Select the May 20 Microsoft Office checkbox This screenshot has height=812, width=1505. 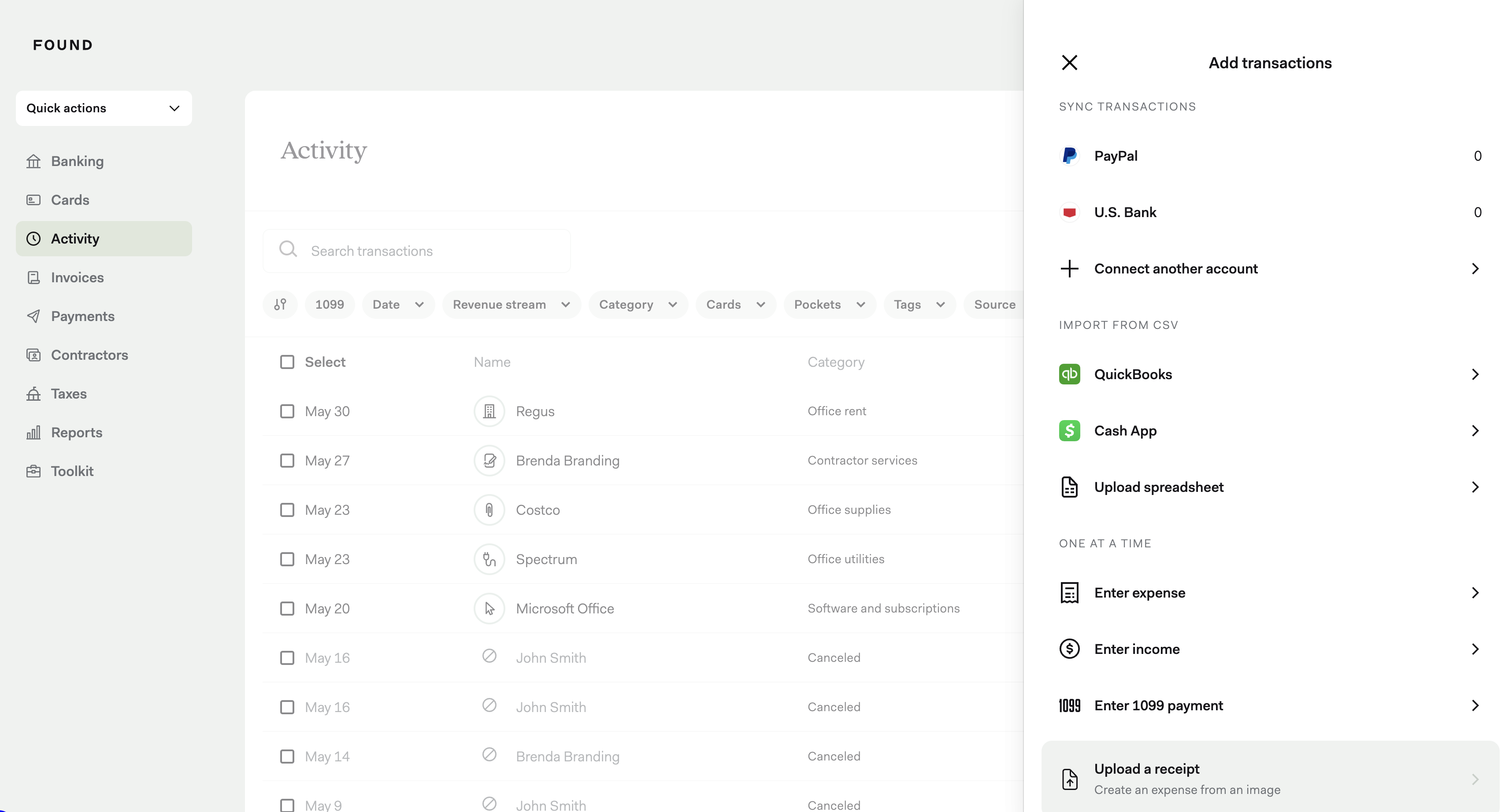[287, 608]
